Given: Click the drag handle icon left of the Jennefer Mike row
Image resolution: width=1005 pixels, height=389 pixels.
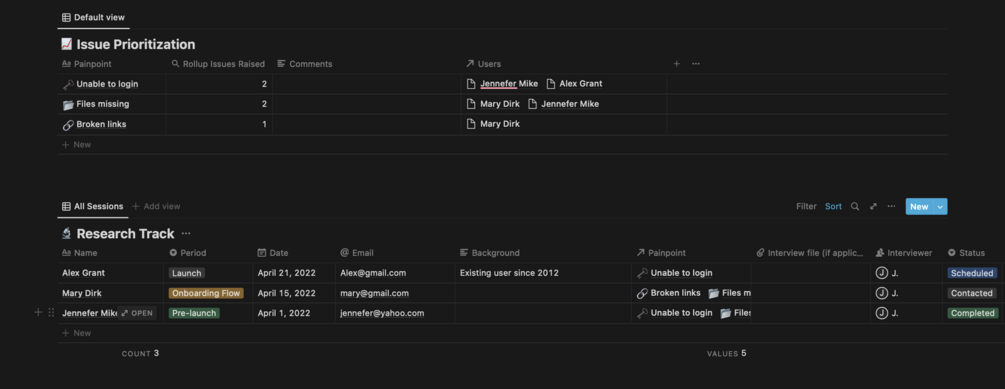Looking at the screenshot, I should coord(51,313).
